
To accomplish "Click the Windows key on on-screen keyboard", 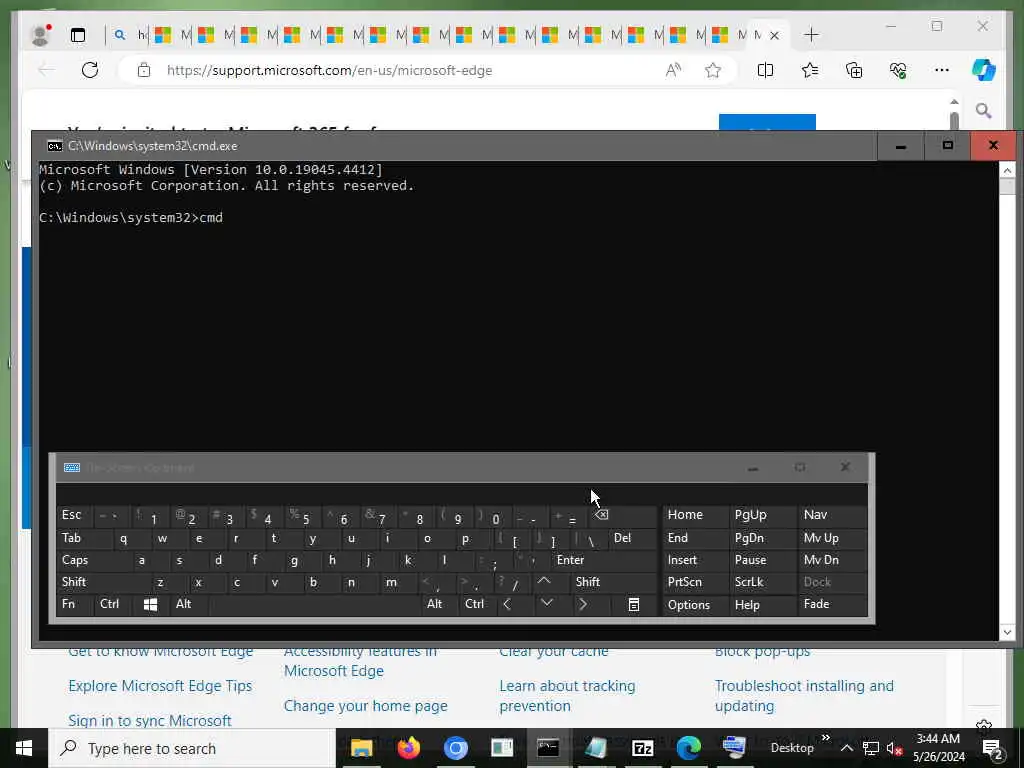I will pos(150,605).
